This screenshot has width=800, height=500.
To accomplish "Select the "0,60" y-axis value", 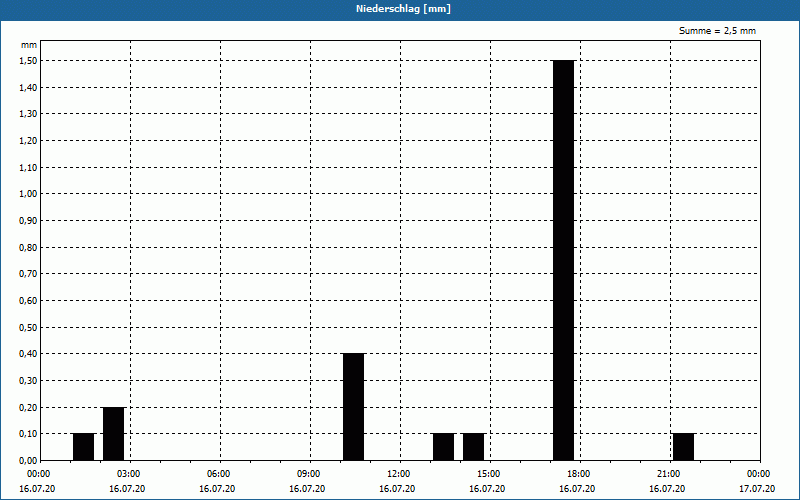I will (28, 301).
